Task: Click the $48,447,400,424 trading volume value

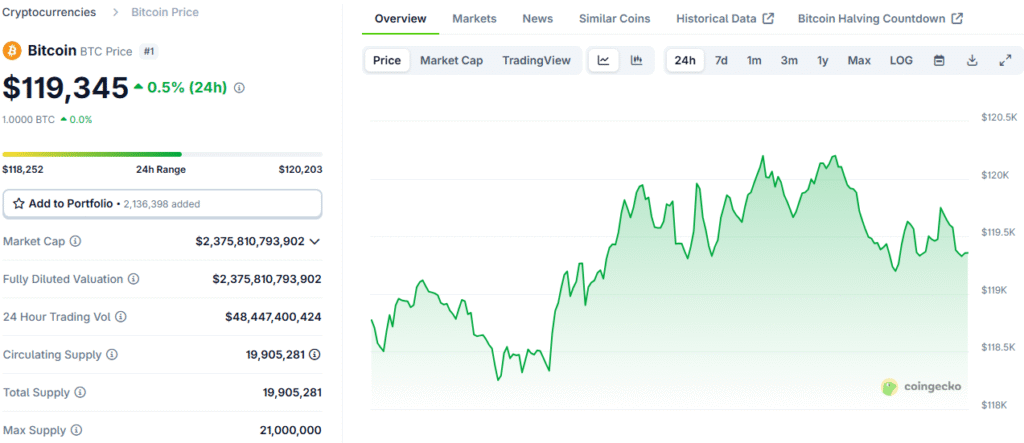Action: [273, 317]
